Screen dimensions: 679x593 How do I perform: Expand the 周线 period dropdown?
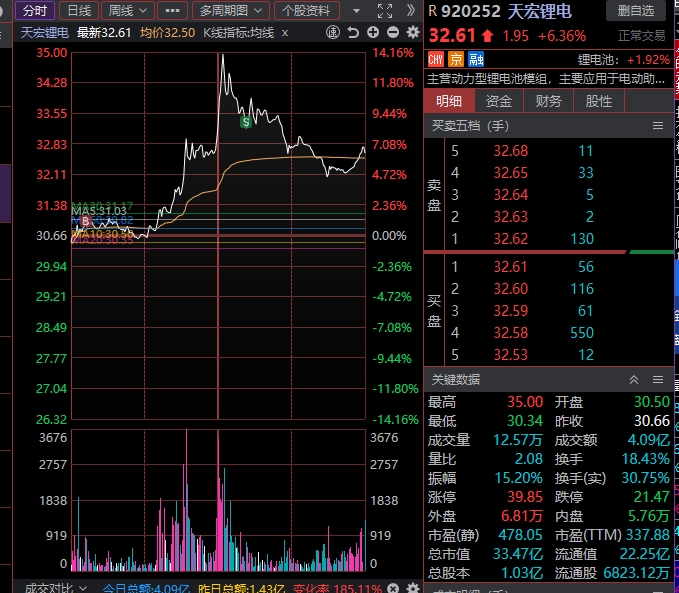[127, 10]
